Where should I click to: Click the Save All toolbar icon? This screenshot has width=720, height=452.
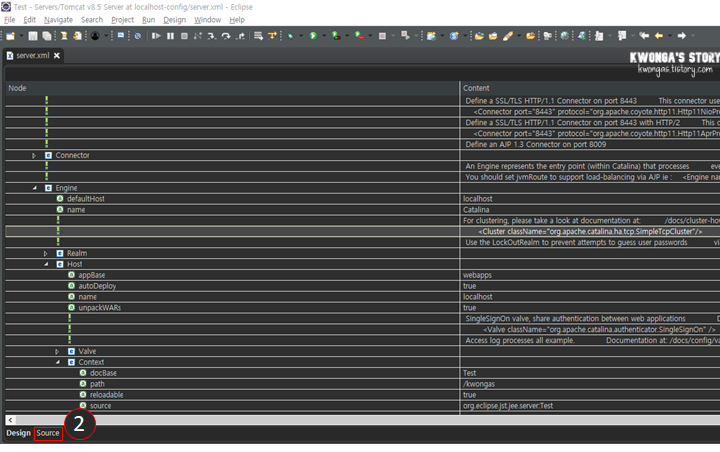click(47, 36)
